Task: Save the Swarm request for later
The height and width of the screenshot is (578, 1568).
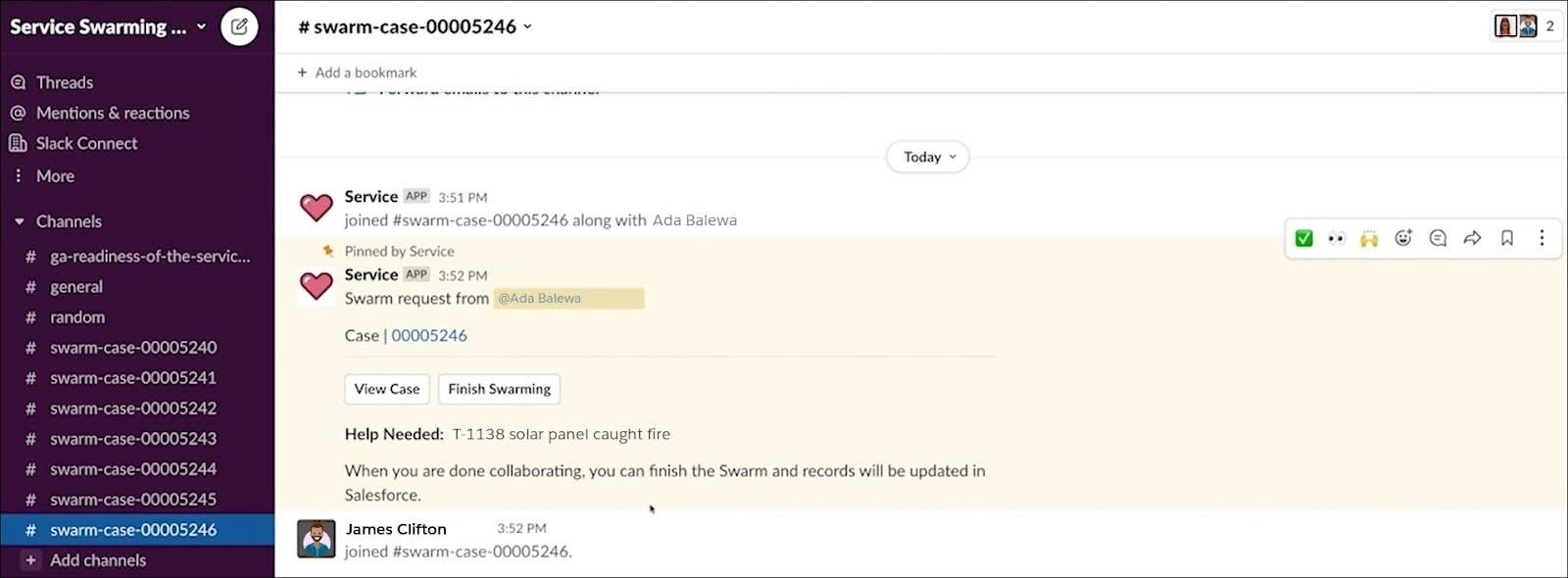Action: [1506, 238]
